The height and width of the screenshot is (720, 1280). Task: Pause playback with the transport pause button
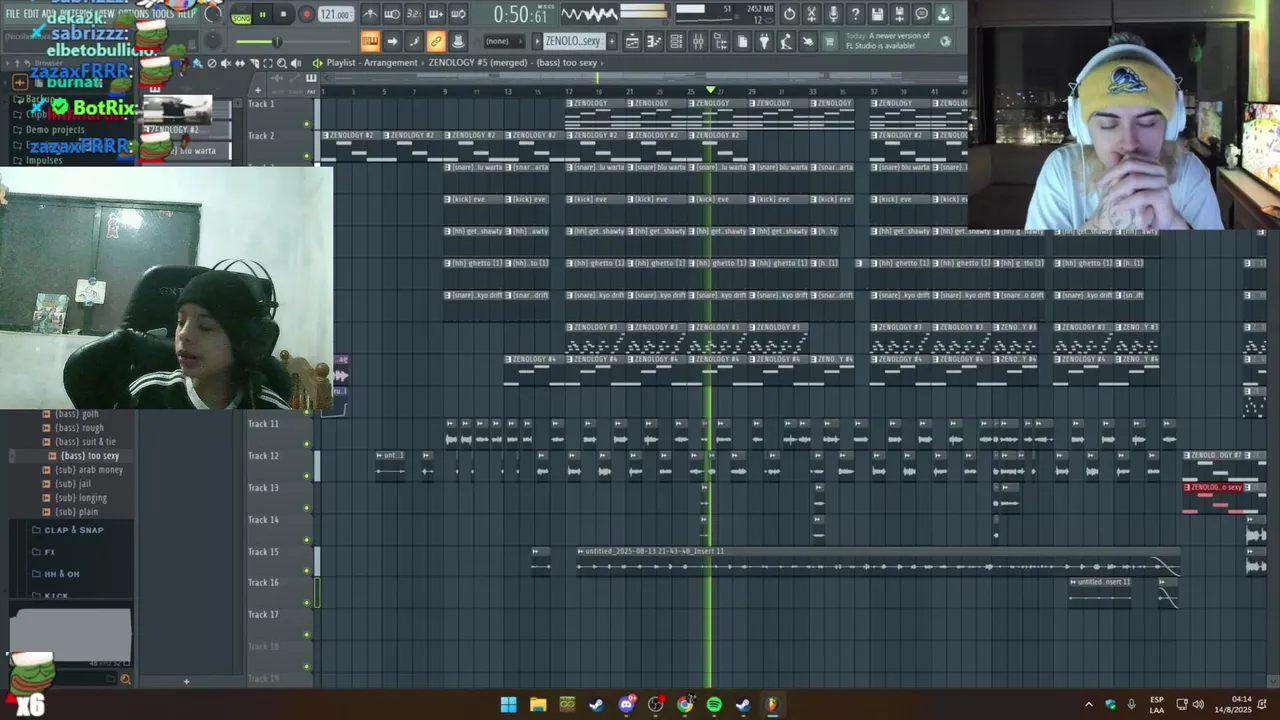click(263, 15)
